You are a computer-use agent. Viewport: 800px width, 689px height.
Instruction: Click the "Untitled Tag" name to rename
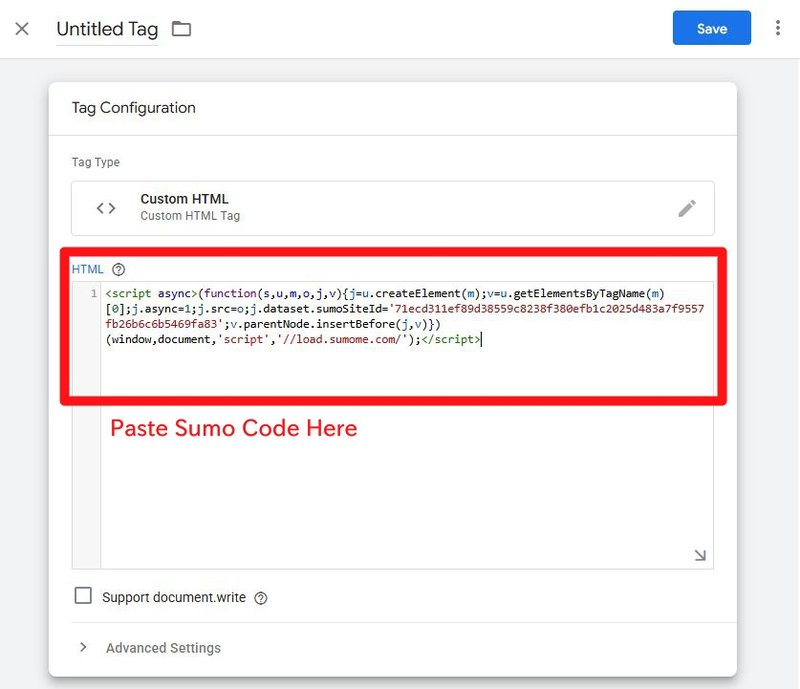click(107, 29)
